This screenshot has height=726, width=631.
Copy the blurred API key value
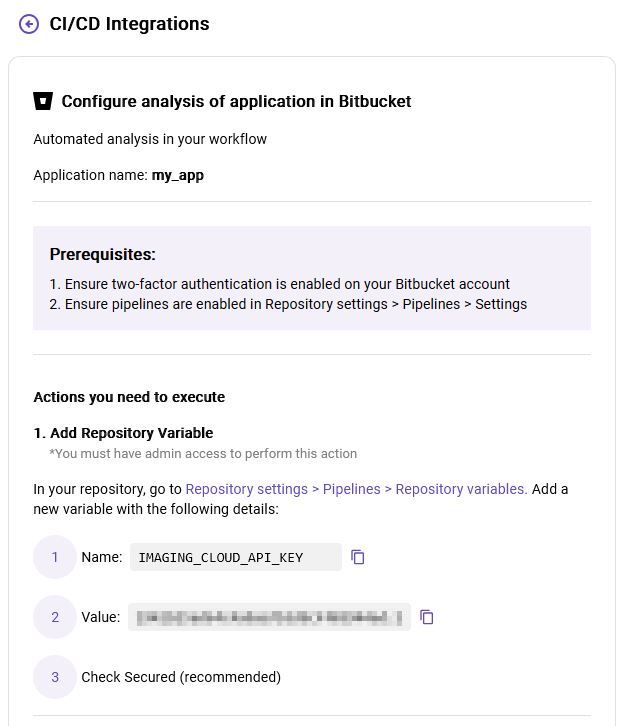pyautogui.click(x=427, y=617)
